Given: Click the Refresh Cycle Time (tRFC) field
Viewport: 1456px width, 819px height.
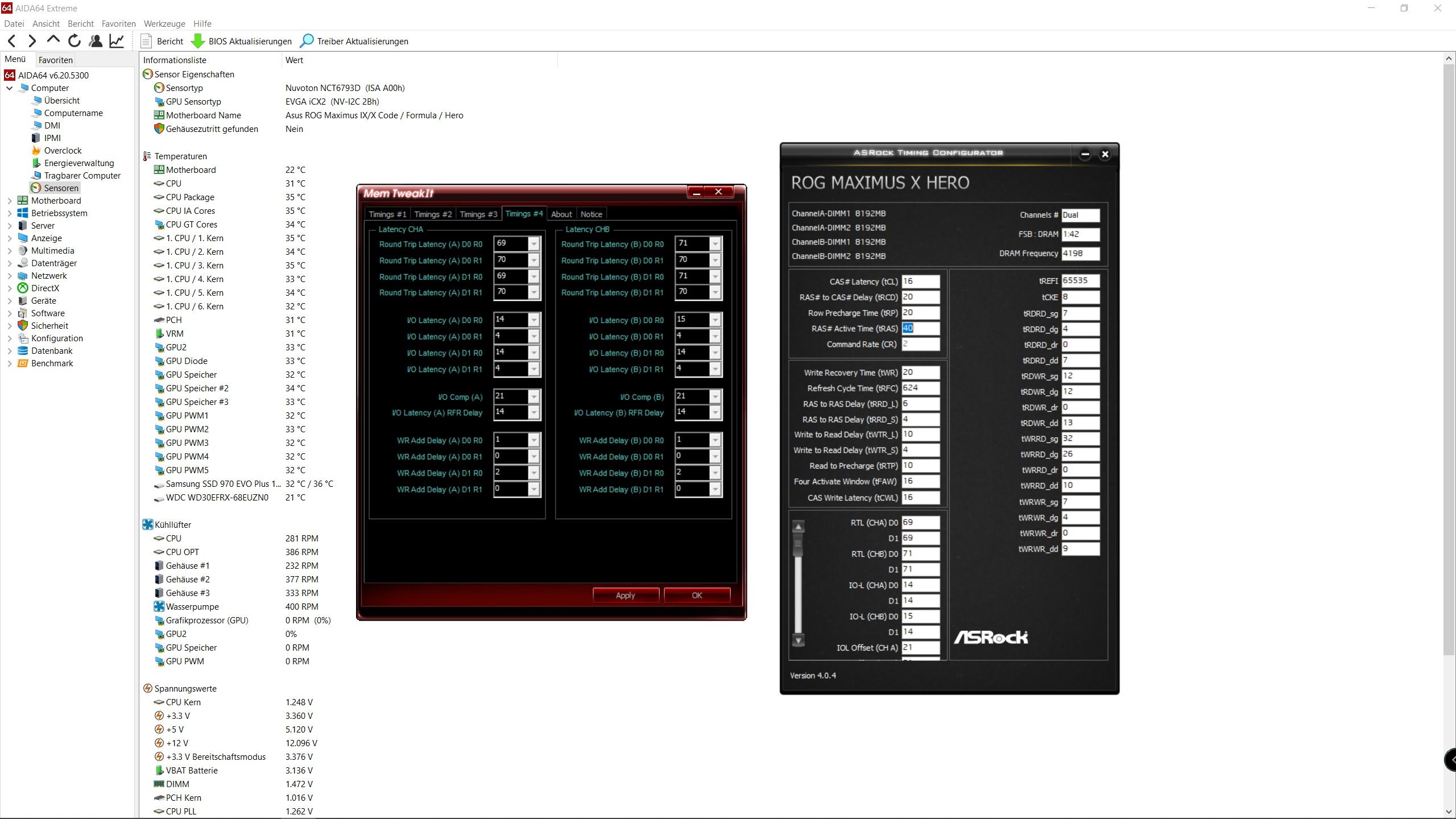Looking at the screenshot, I should click(920, 388).
